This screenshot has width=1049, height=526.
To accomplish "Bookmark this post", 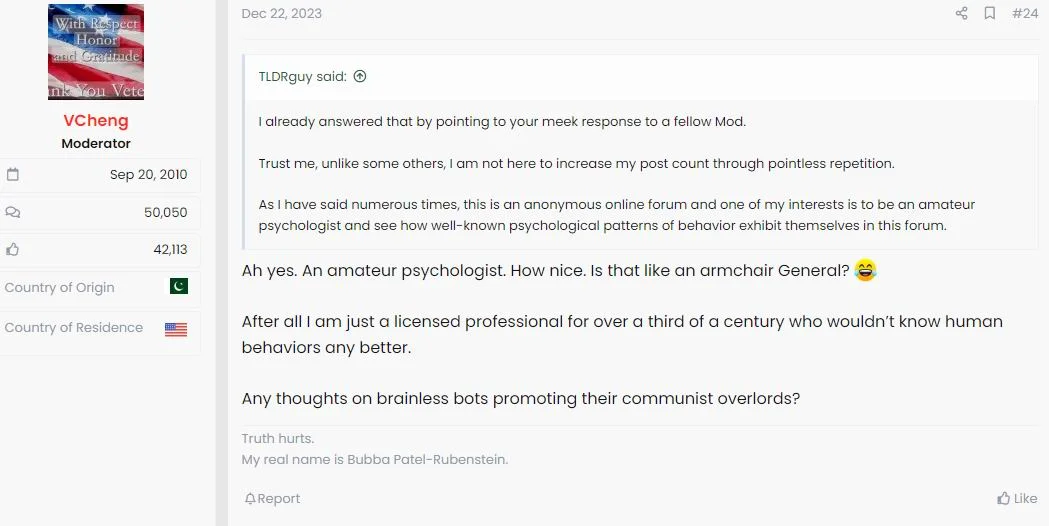I will pyautogui.click(x=989, y=13).
